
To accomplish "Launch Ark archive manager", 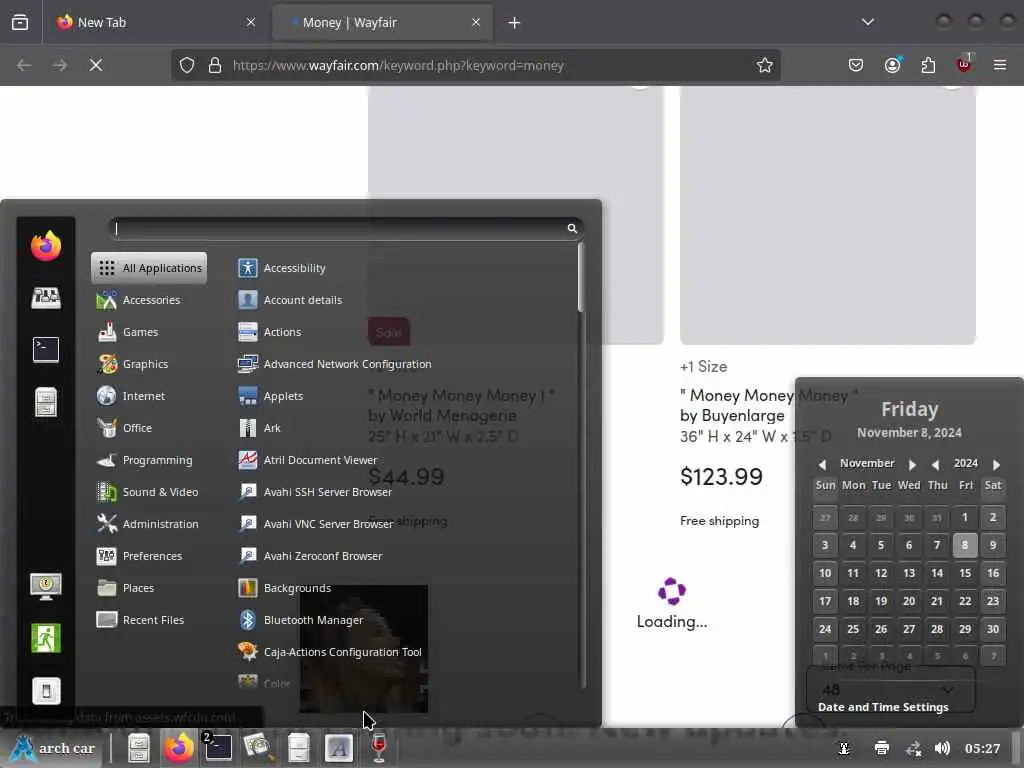I will click(x=405, y=428).
